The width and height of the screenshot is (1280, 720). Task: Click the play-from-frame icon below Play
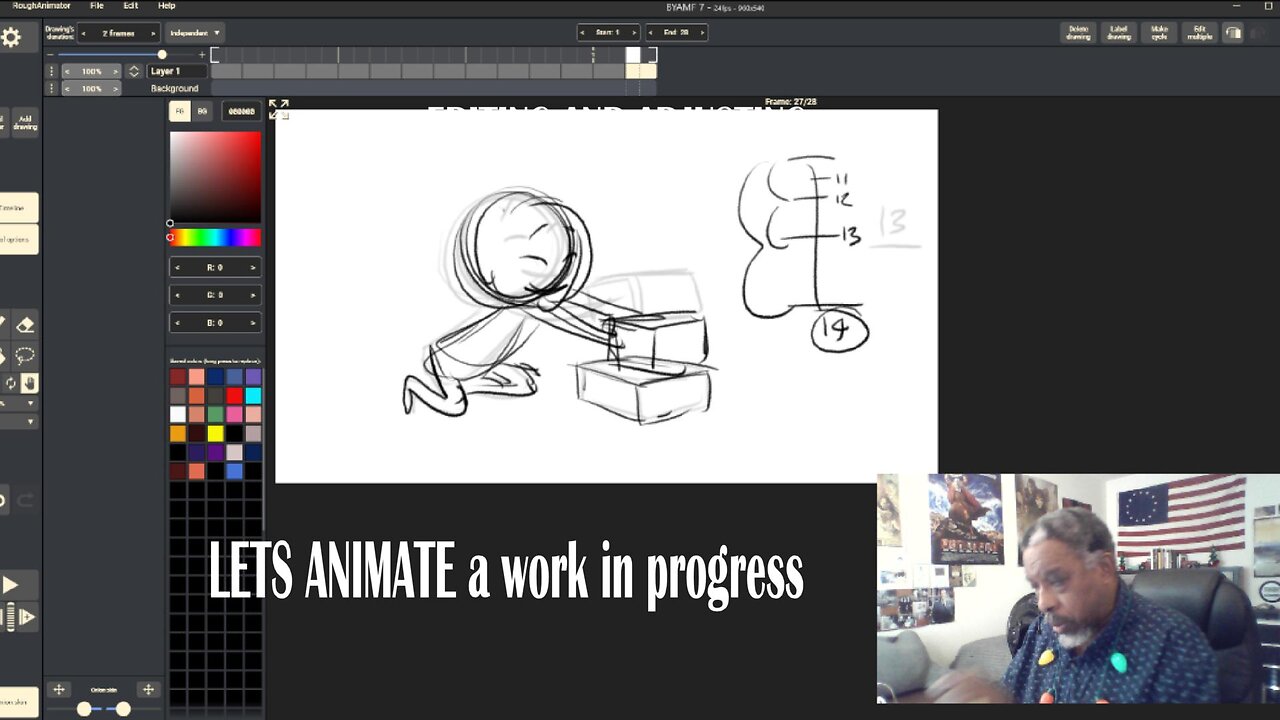click(x=27, y=617)
